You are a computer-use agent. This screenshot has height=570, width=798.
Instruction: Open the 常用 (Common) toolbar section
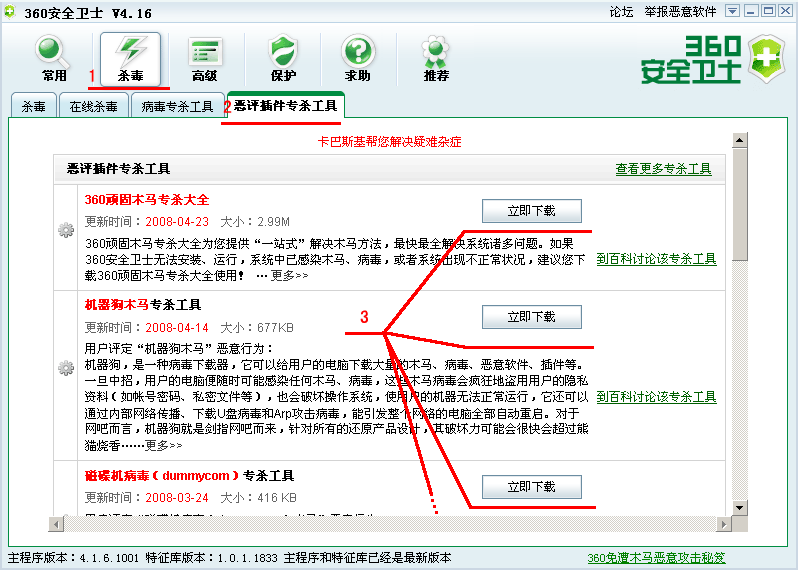coord(54,58)
